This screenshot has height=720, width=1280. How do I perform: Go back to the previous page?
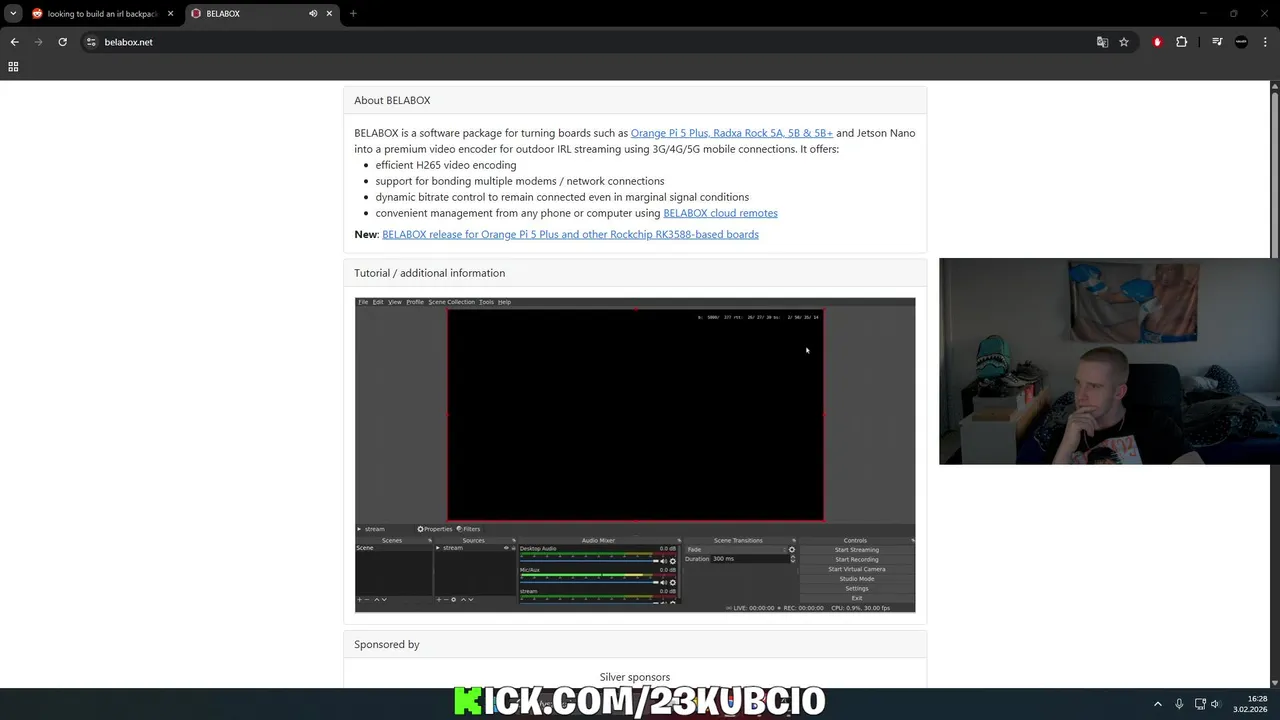pyautogui.click(x=14, y=42)
